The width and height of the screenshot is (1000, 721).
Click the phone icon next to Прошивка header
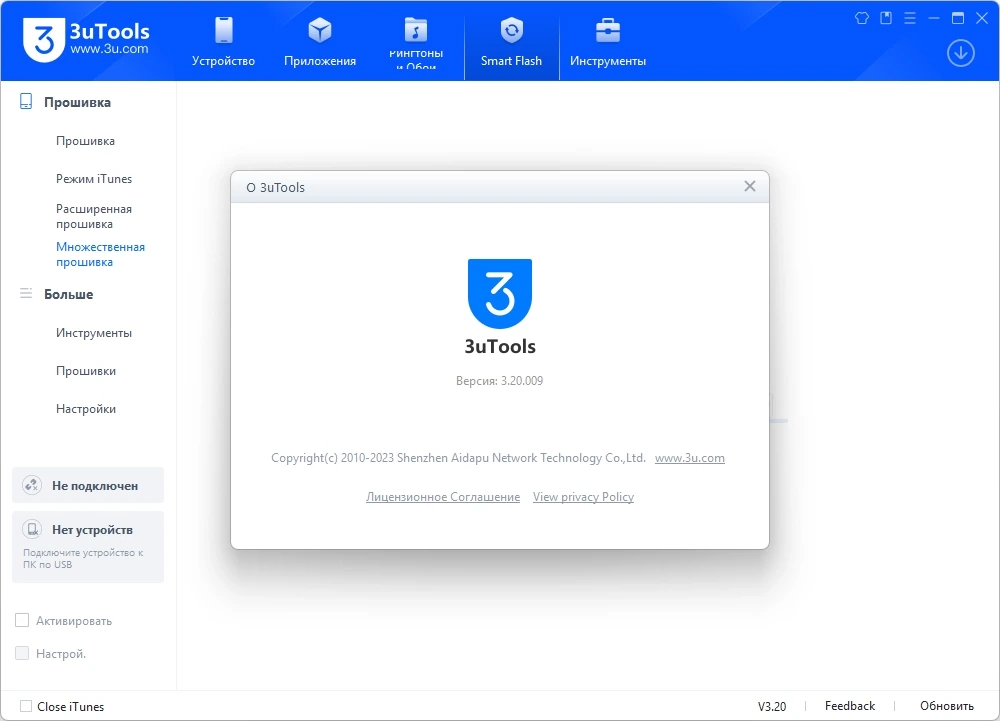(26, 101)
